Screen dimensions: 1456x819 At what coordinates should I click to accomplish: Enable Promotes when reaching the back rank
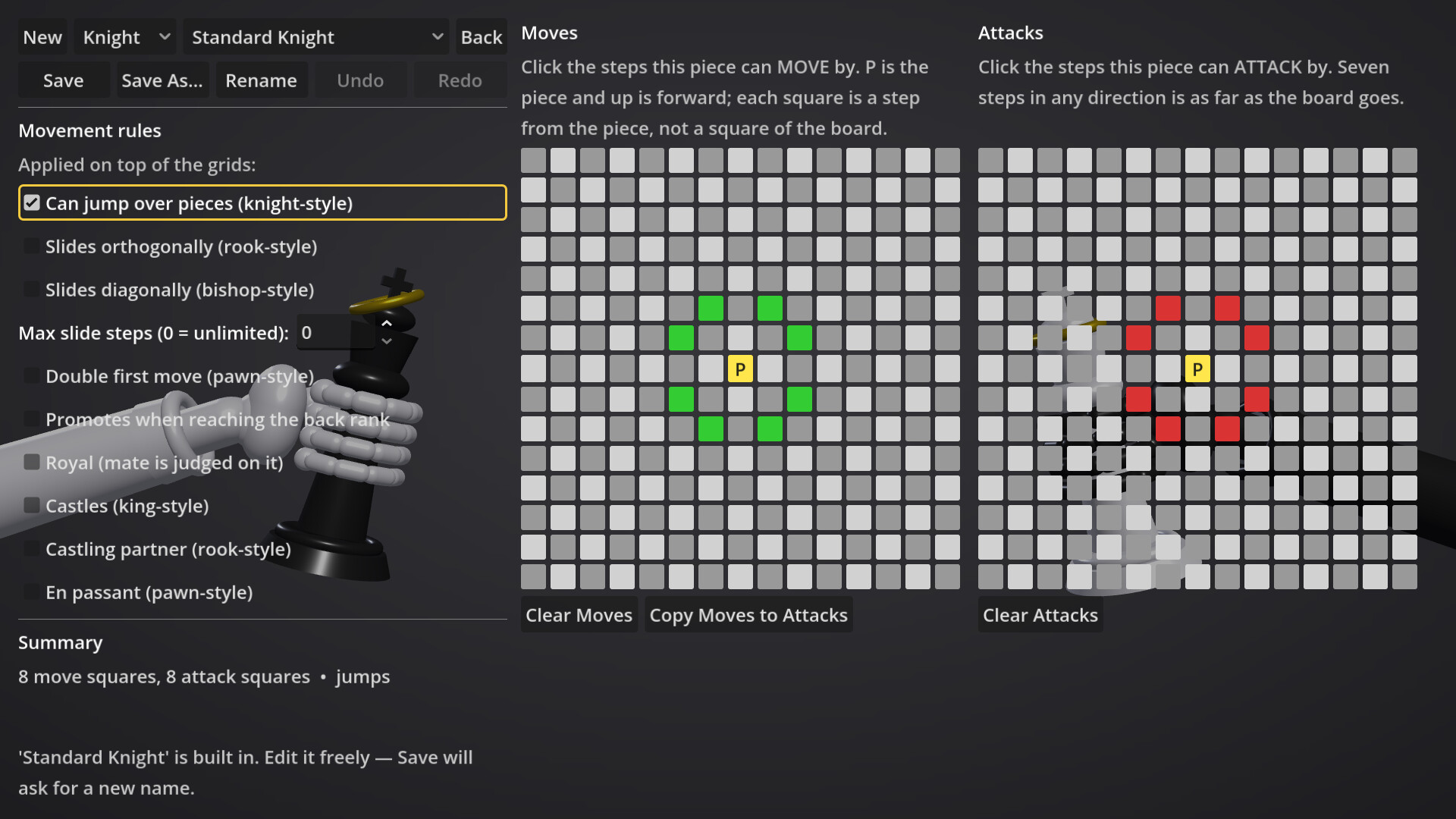pyautogui.click(x=262, y=419)
